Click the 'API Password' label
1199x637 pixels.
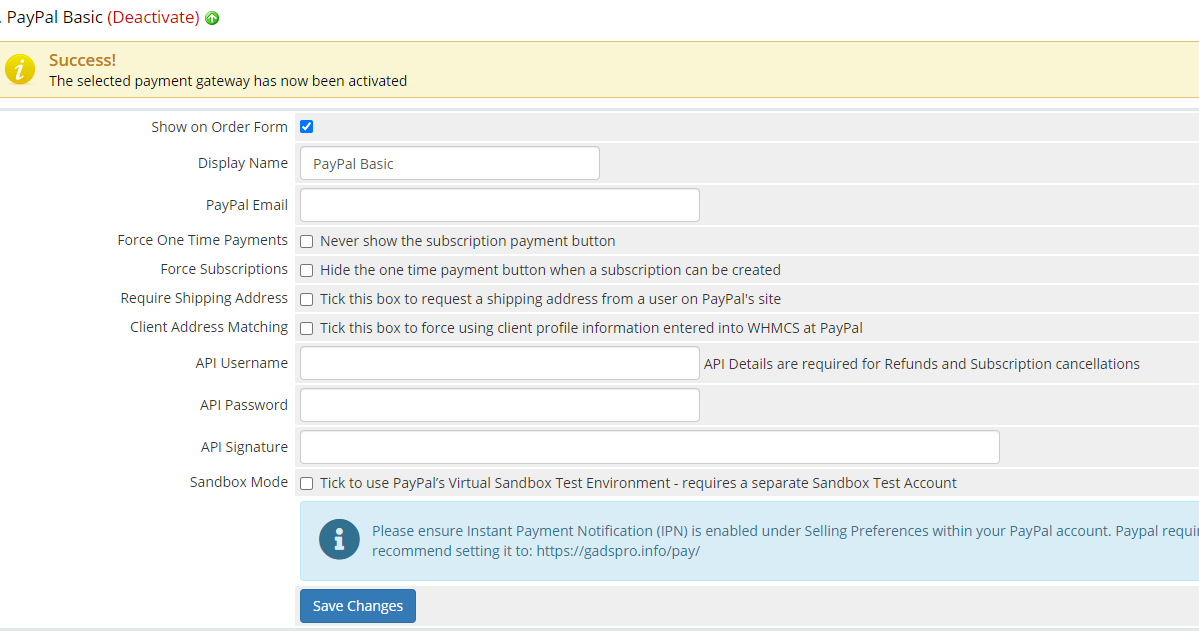[x=244, y=405]
